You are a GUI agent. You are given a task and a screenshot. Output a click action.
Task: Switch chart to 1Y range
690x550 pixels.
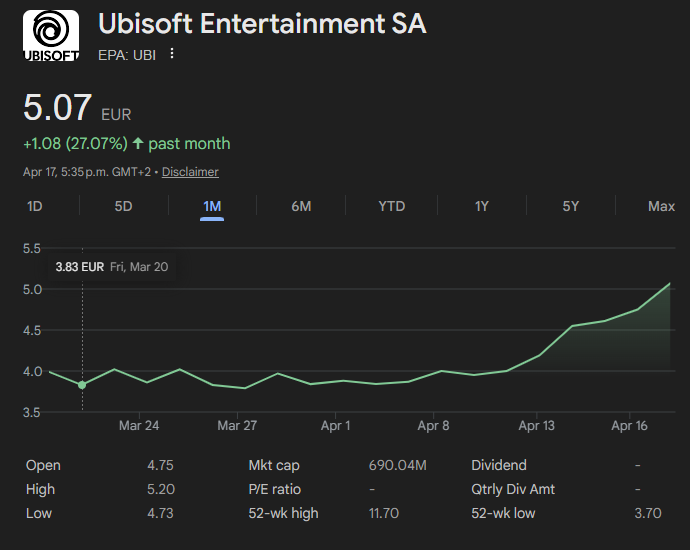click(x=481, y=206)
